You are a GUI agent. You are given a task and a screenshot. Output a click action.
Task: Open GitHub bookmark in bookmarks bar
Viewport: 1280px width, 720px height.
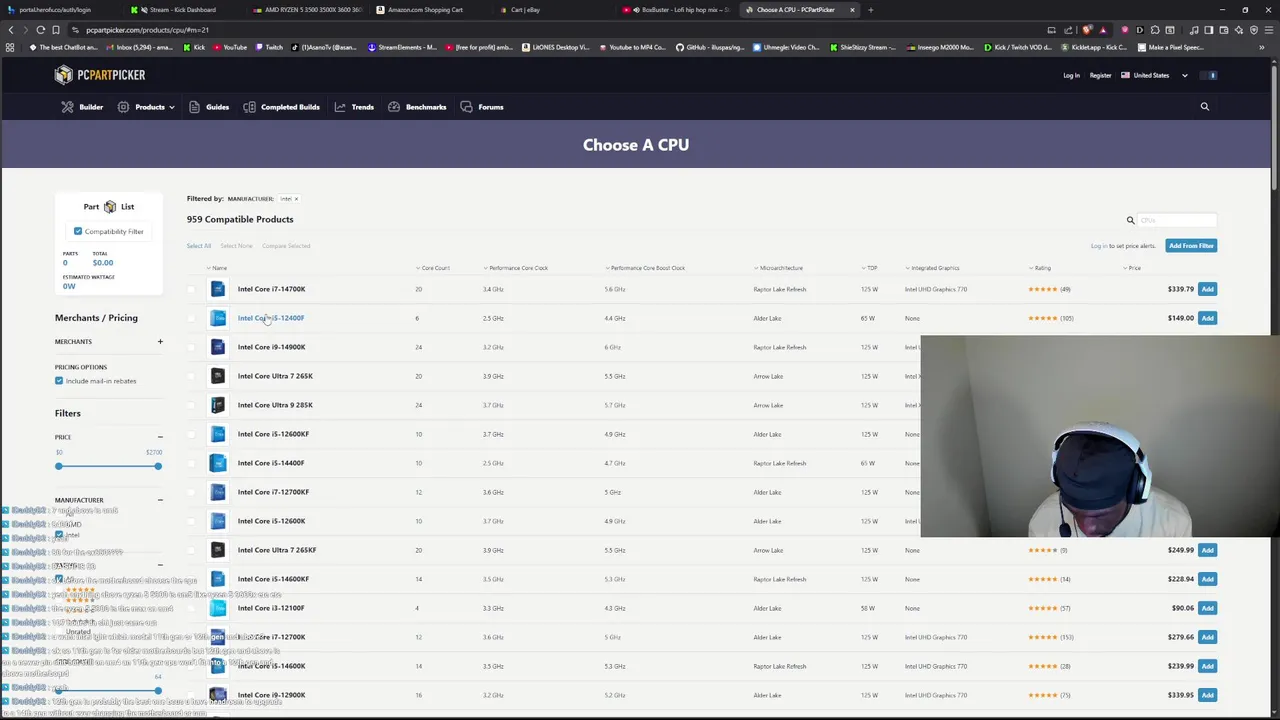[x=710, y=47]
